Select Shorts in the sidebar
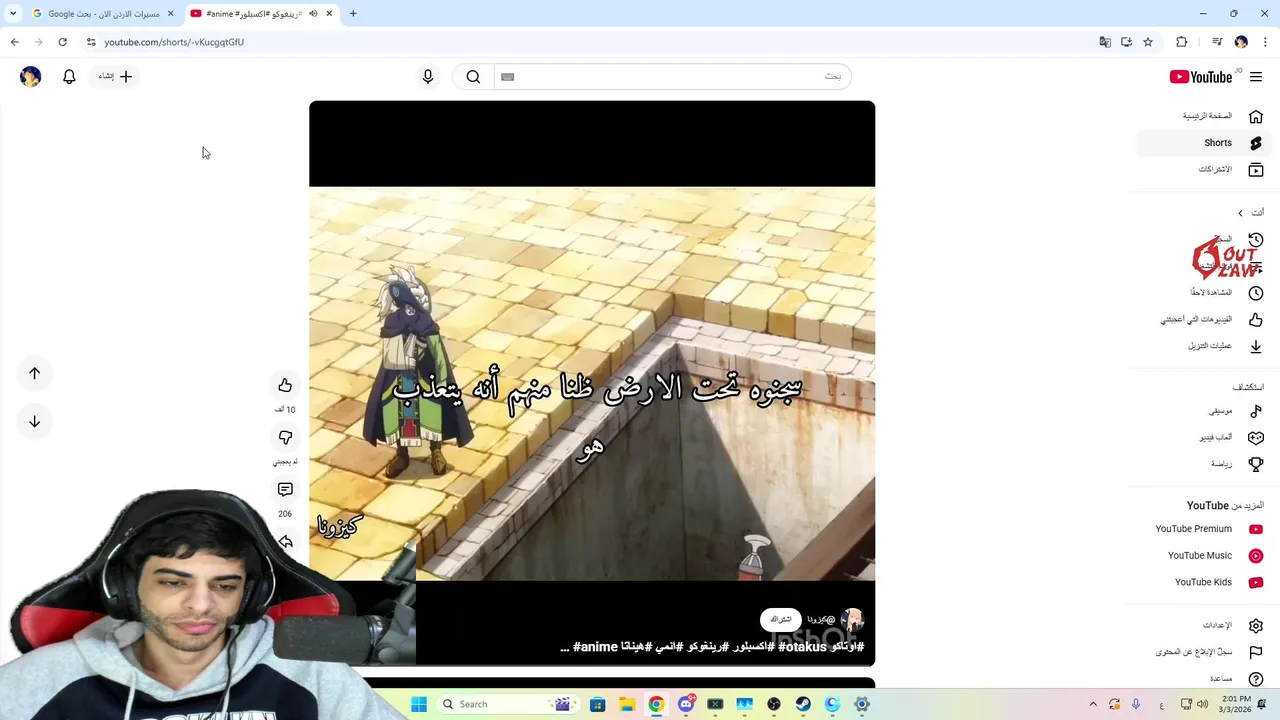The image size is (1280, 720). click(x=1204, y=143)
